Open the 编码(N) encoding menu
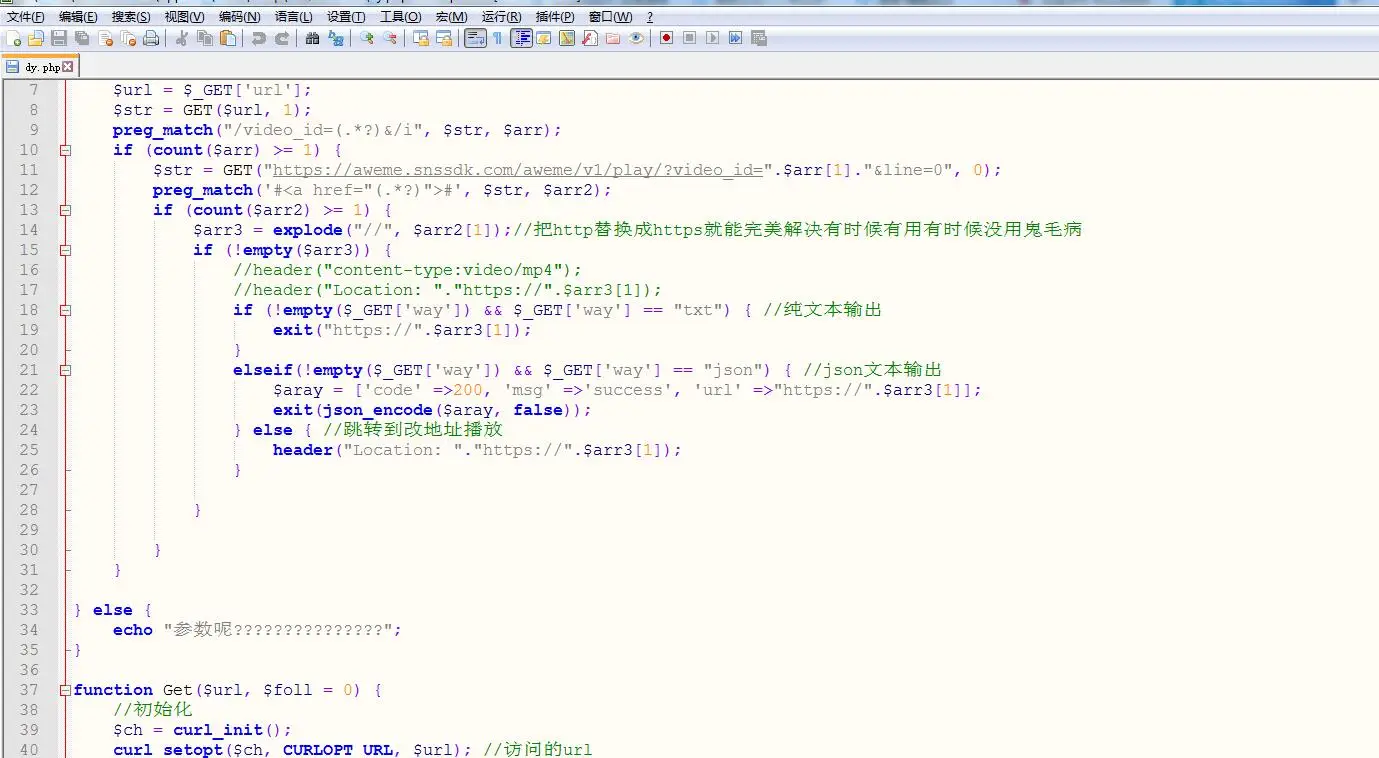Viewport: 1379px width, 758px height. (x=239, y=17)
